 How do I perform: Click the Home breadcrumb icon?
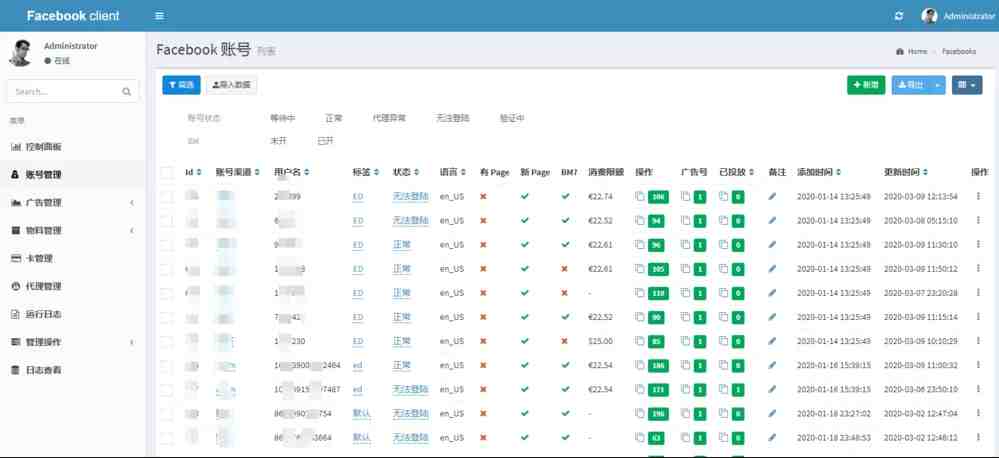pyautogui.click(x=900, y=51)
